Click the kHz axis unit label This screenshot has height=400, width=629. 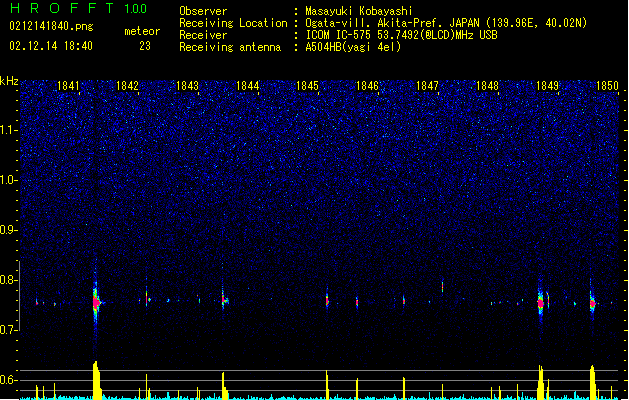(x=9, y=81)
